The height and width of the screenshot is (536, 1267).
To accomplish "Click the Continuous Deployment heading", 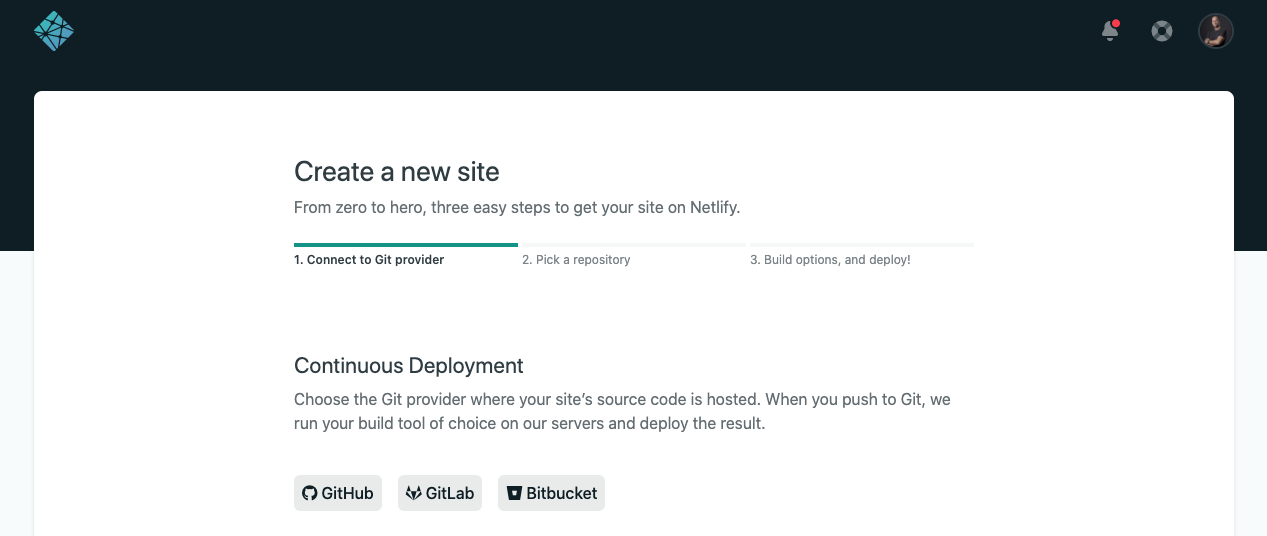I will (x=409, y=365).
